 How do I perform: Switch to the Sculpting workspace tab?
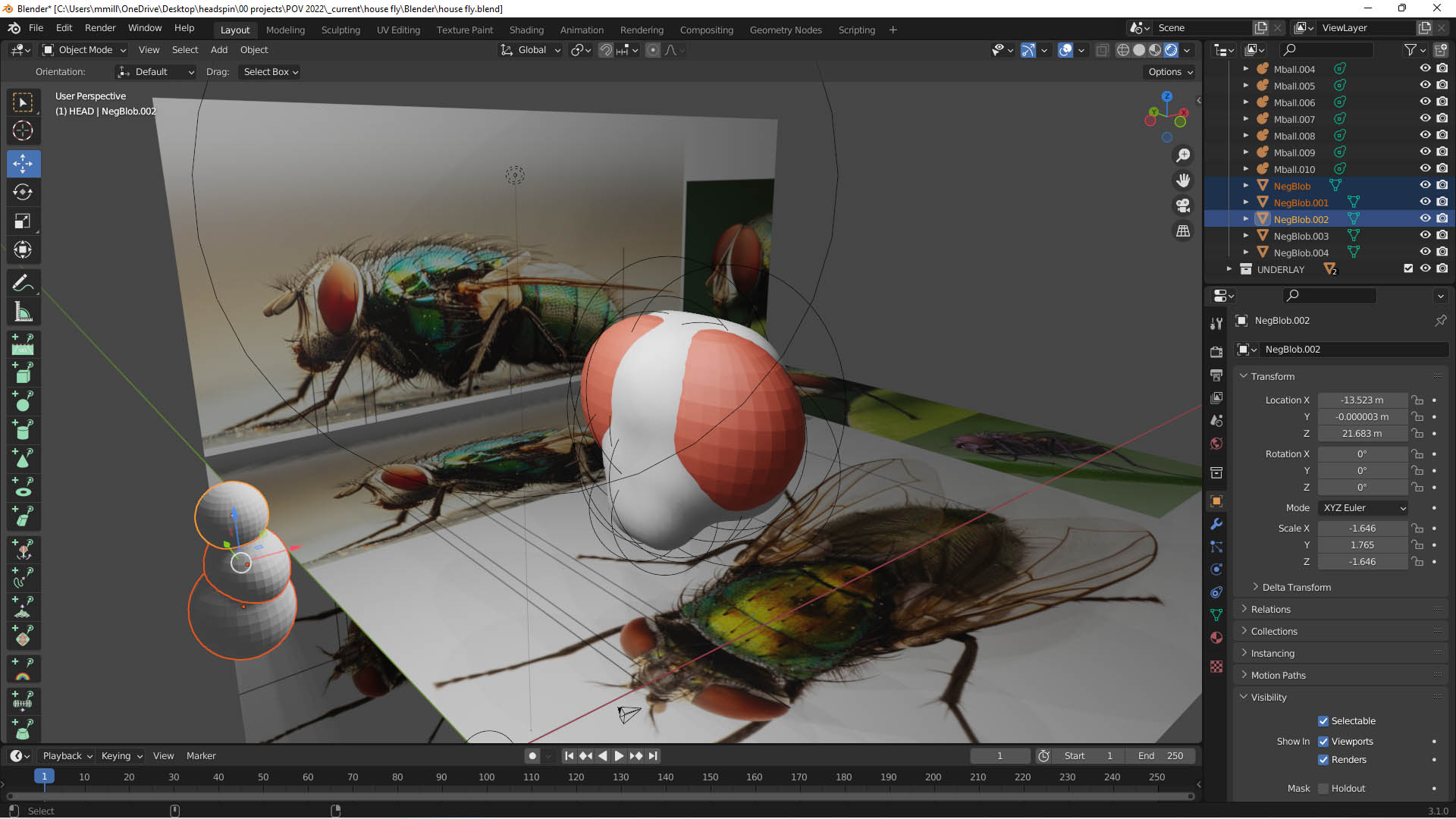click(x=340, y=30)
